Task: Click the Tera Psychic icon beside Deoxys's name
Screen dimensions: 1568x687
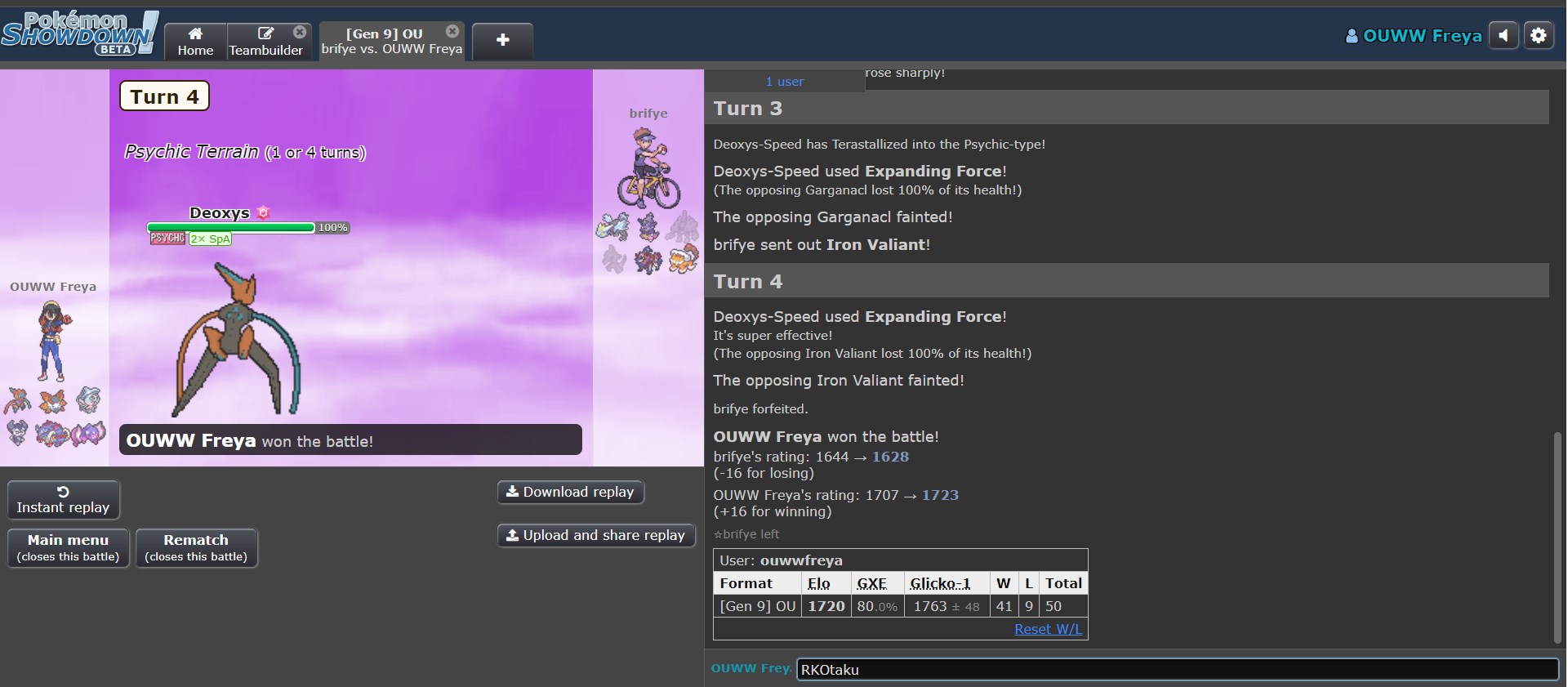Action: click(x=263, y=212)
